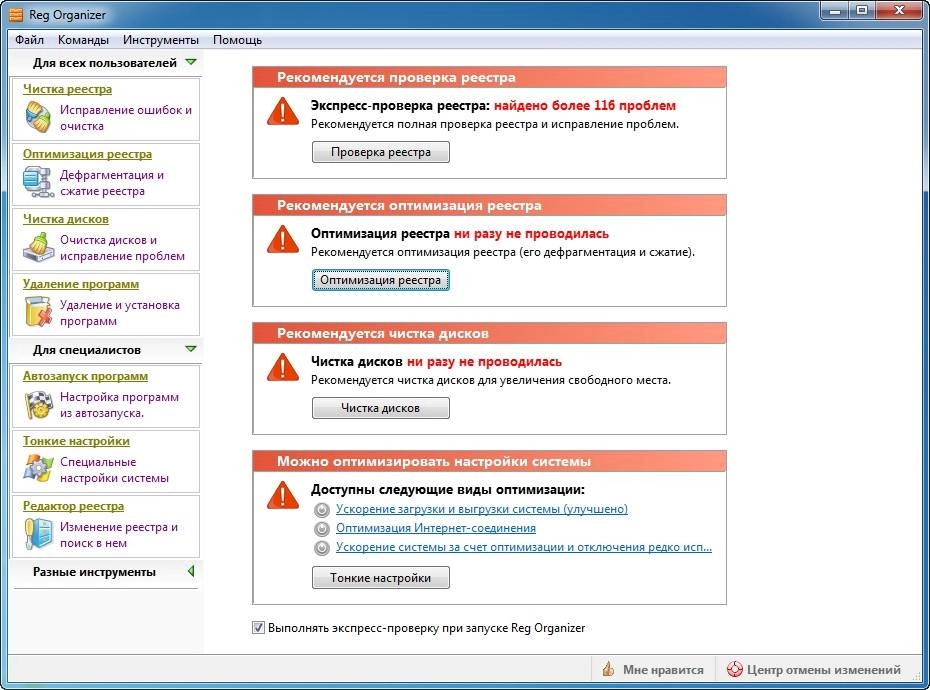Minimize the Reg Organizer window
Screen dimensions: 930x690
835,11
